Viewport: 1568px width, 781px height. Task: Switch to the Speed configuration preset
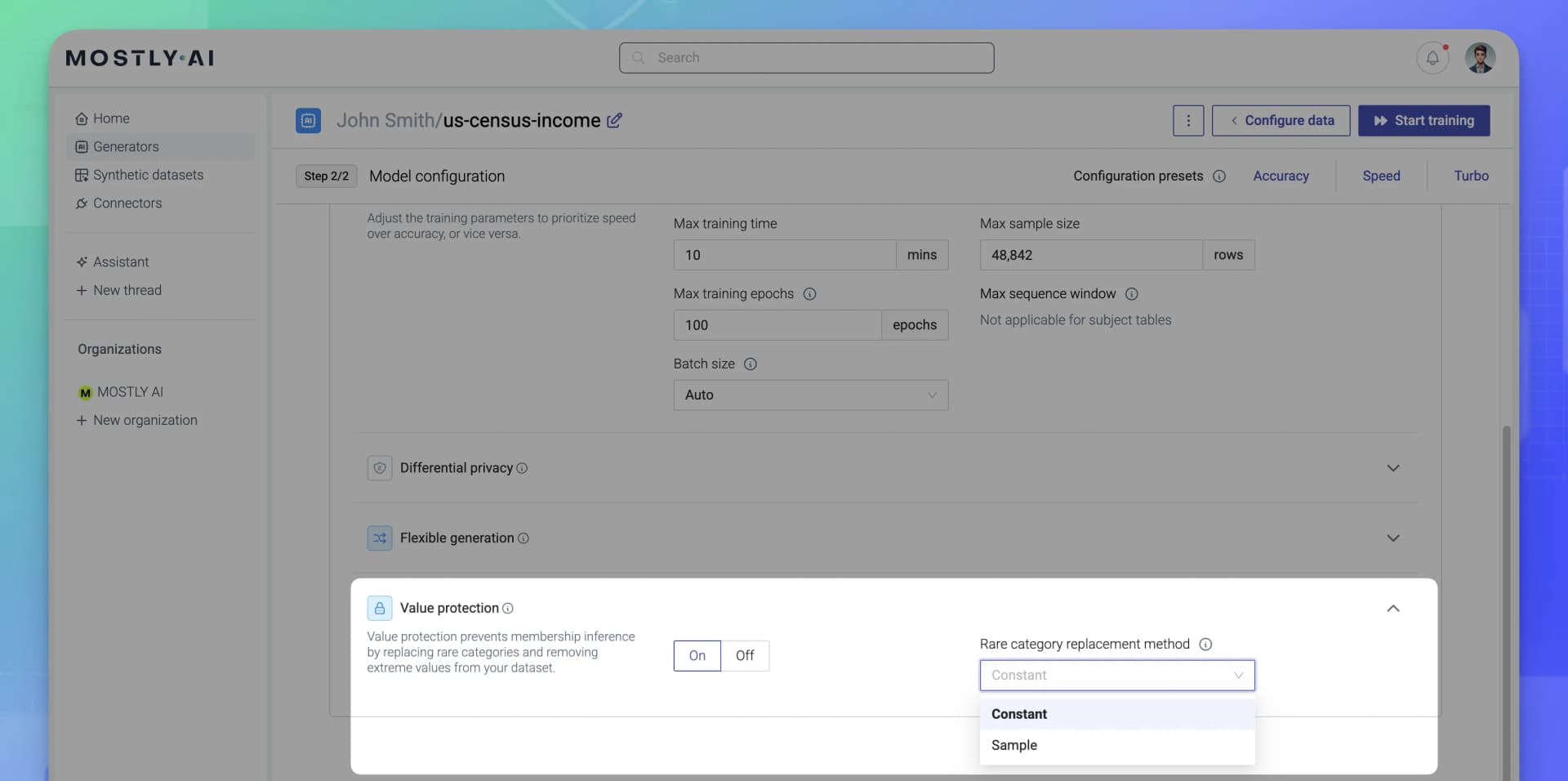(1380, 176)
